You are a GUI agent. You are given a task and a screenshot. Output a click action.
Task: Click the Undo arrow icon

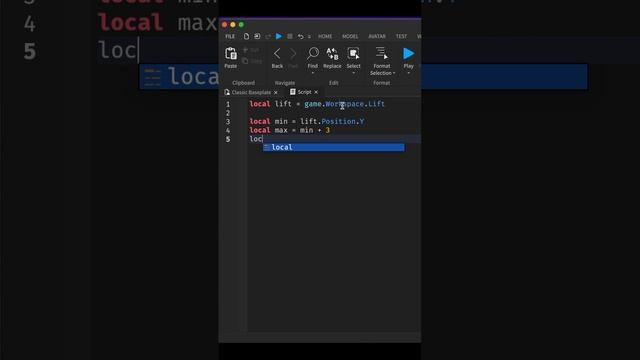[300, 36]
